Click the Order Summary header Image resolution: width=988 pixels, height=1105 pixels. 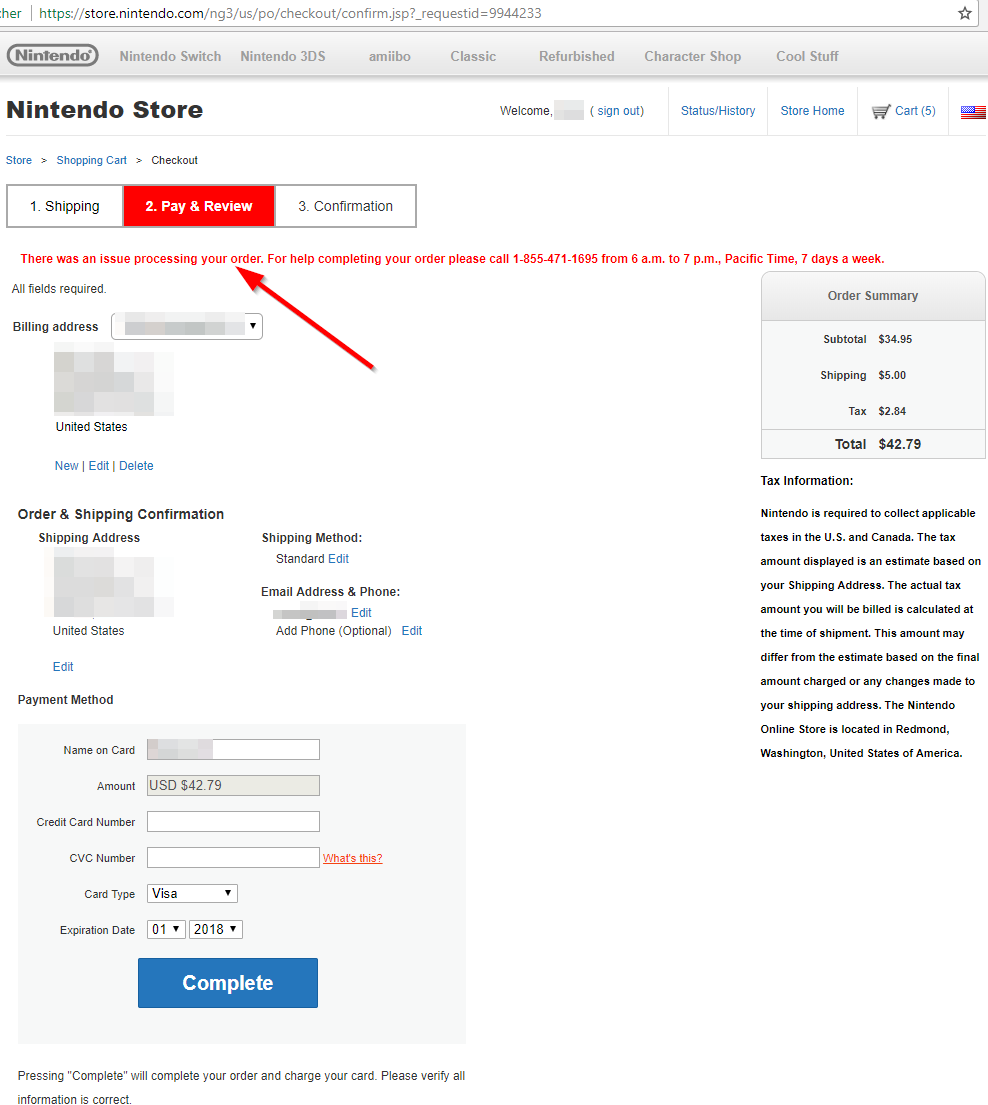(873, 296)
